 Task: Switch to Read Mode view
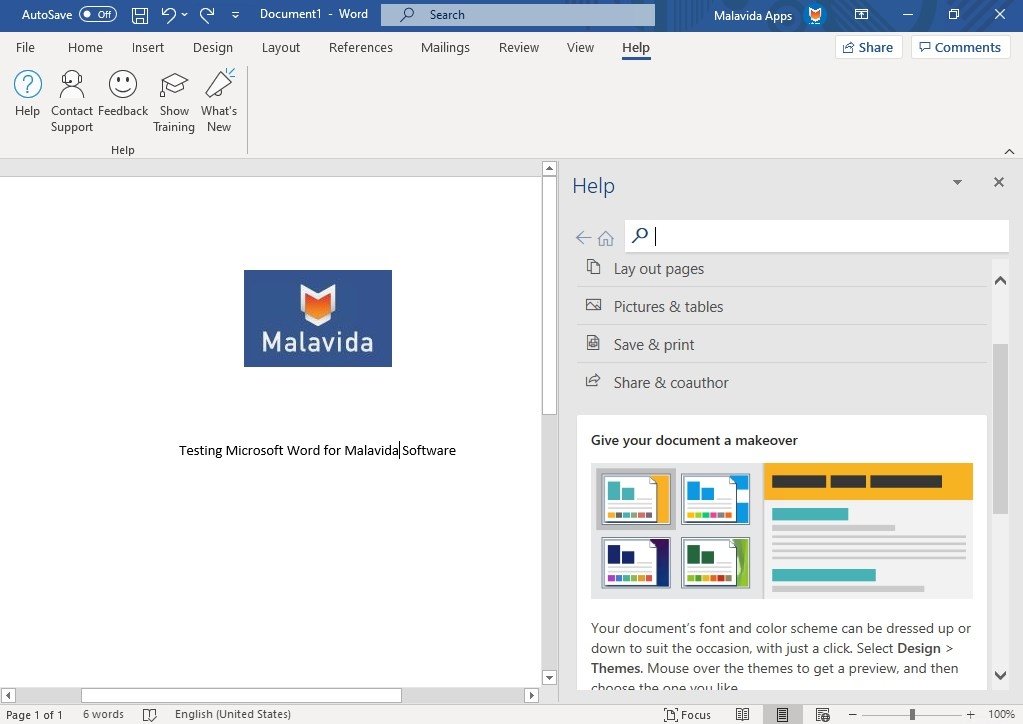[742, 715]
